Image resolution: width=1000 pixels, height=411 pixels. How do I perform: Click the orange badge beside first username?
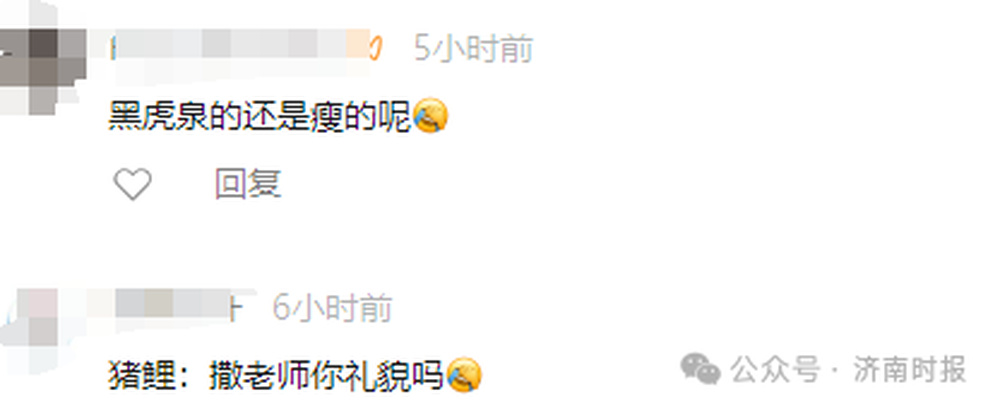(x=376, y=48)
